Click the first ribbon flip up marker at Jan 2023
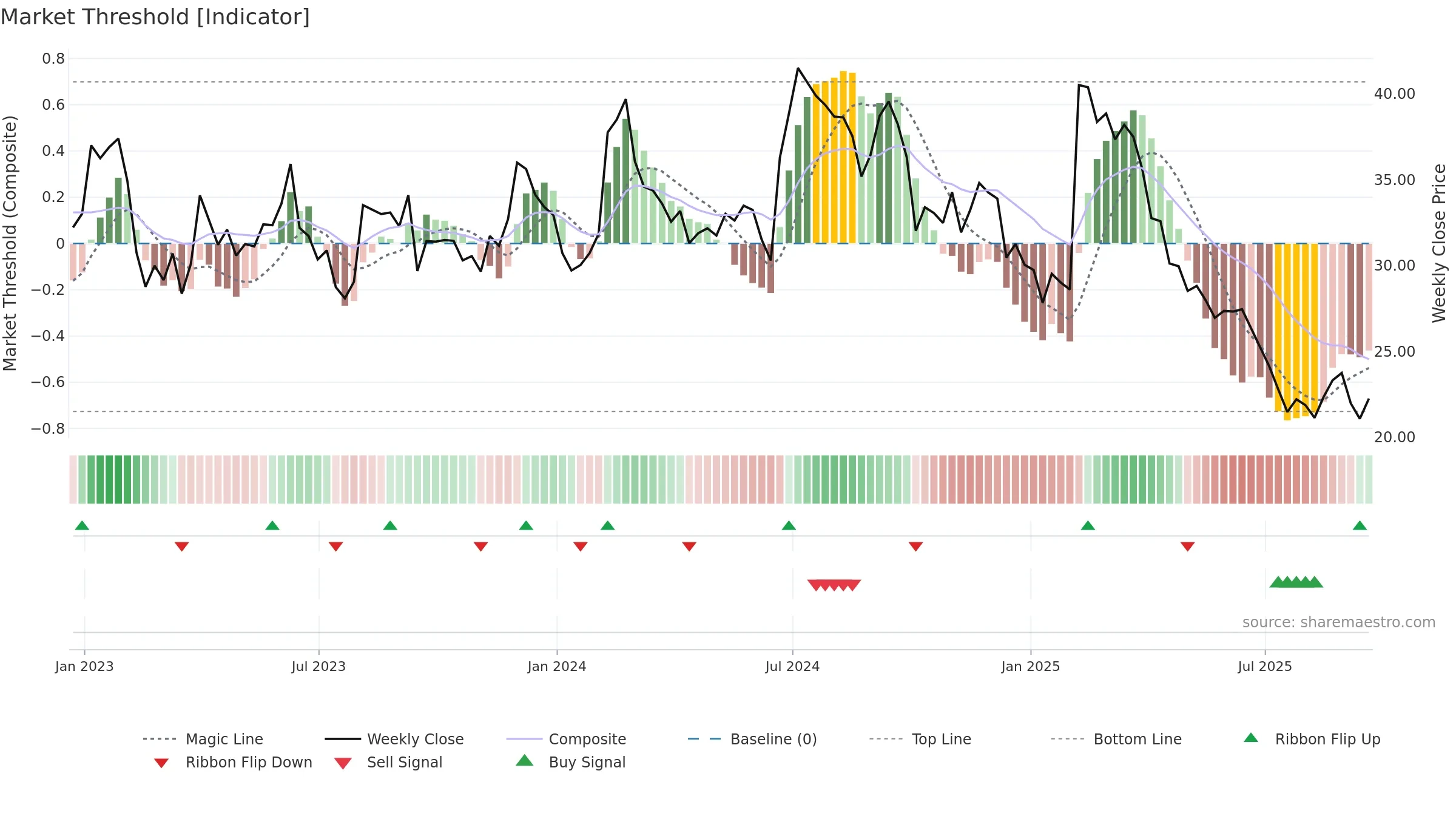 [x=82, y=525]
